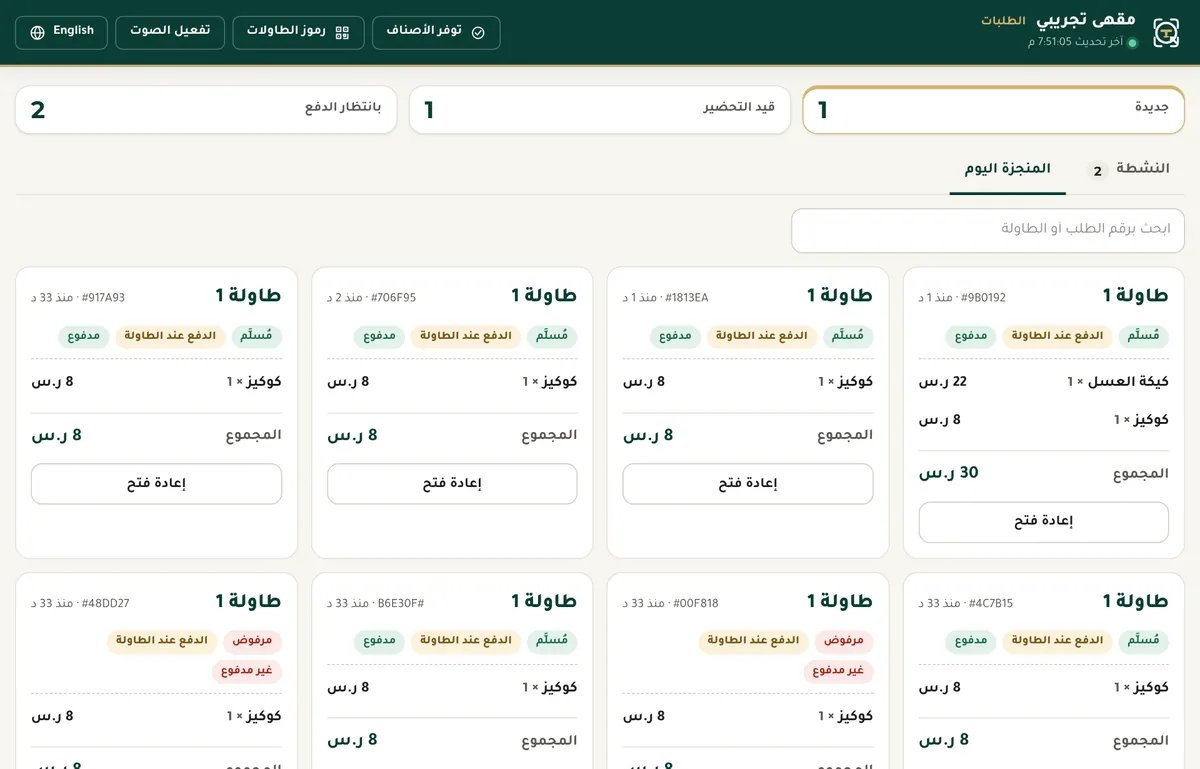Click the count badge 2 on النشطة tab

pos(1097,171)
